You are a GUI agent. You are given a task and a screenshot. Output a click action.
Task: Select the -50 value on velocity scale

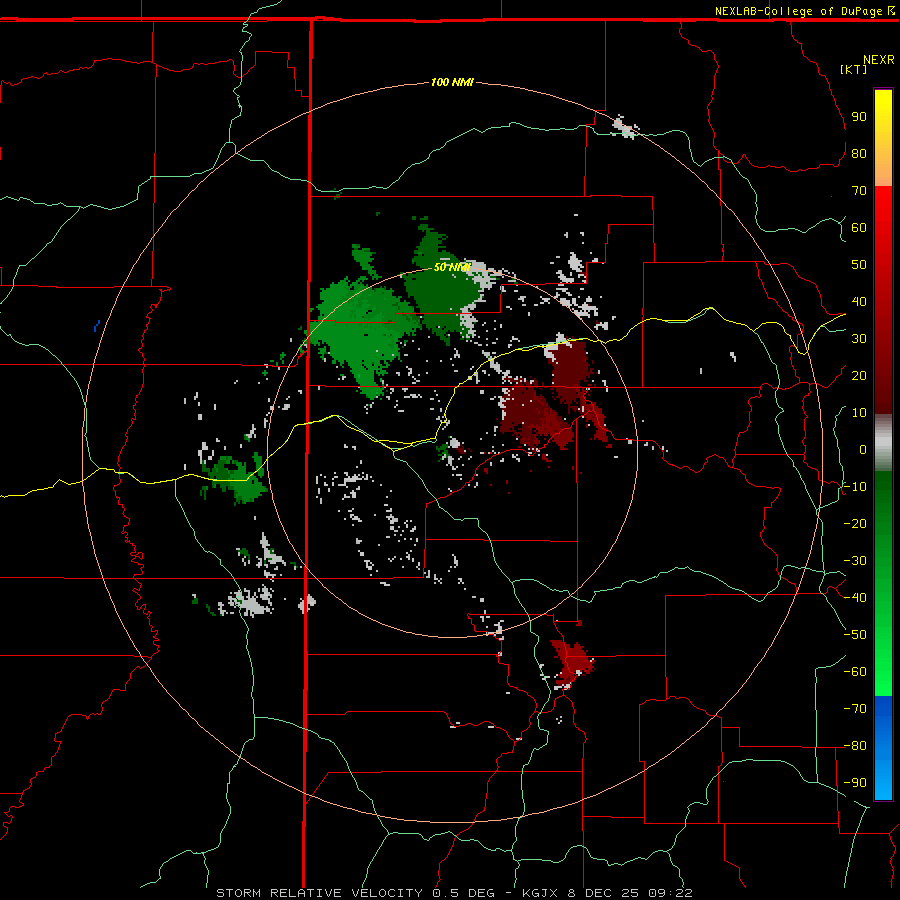click(855, 635)
